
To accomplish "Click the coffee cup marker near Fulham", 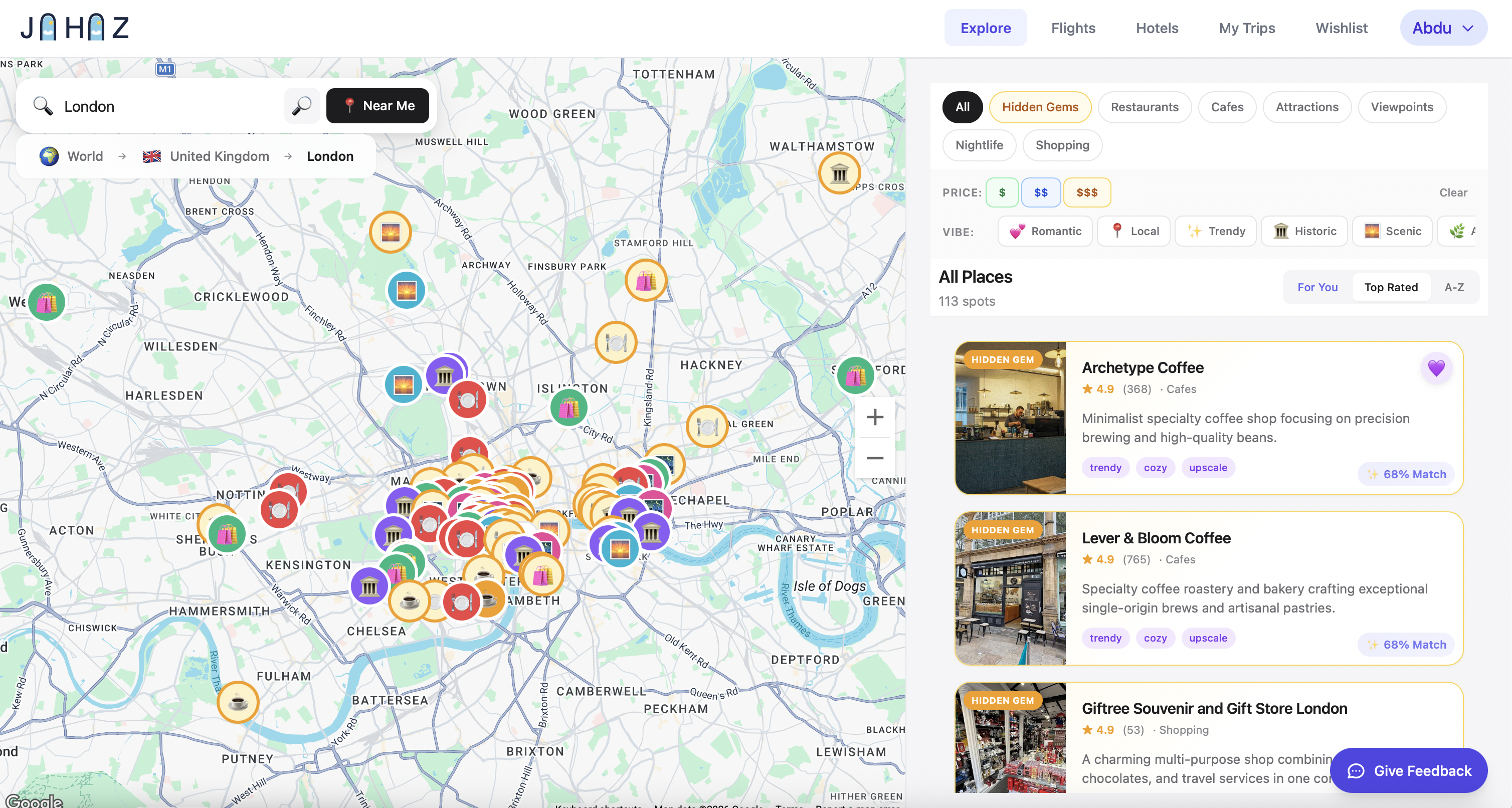I will pos(238,701).
